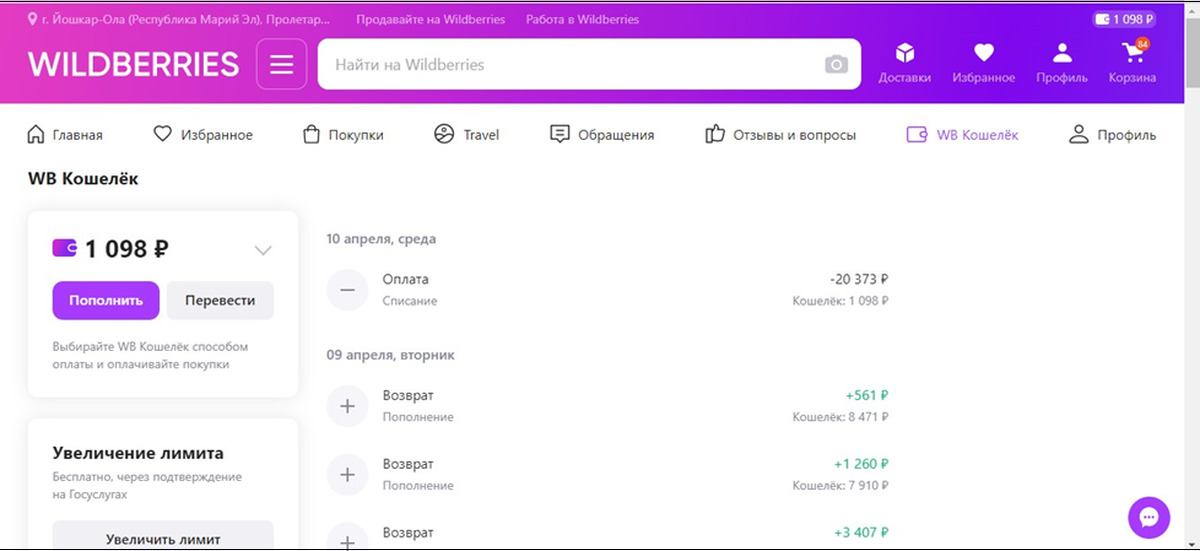This screenshot has width=1200, height=551.
Task: Click the Оплата -20 373 ₽ amount
Action: click(x=859, y=280)
